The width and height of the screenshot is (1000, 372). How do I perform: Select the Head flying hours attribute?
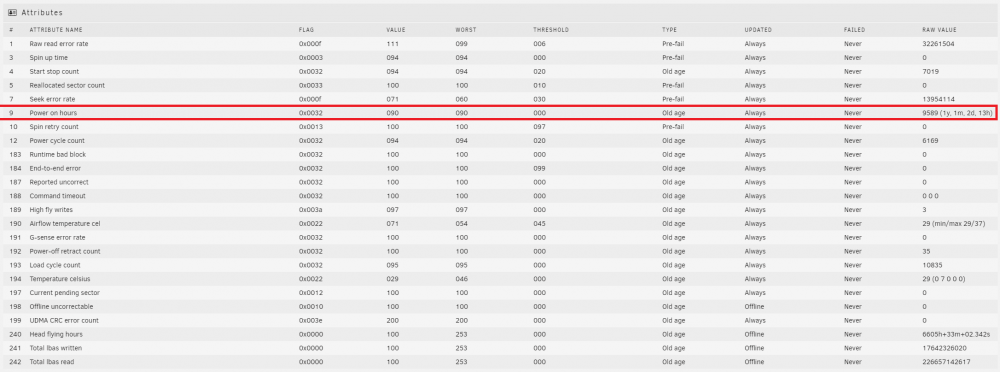[x=56, y=334]
